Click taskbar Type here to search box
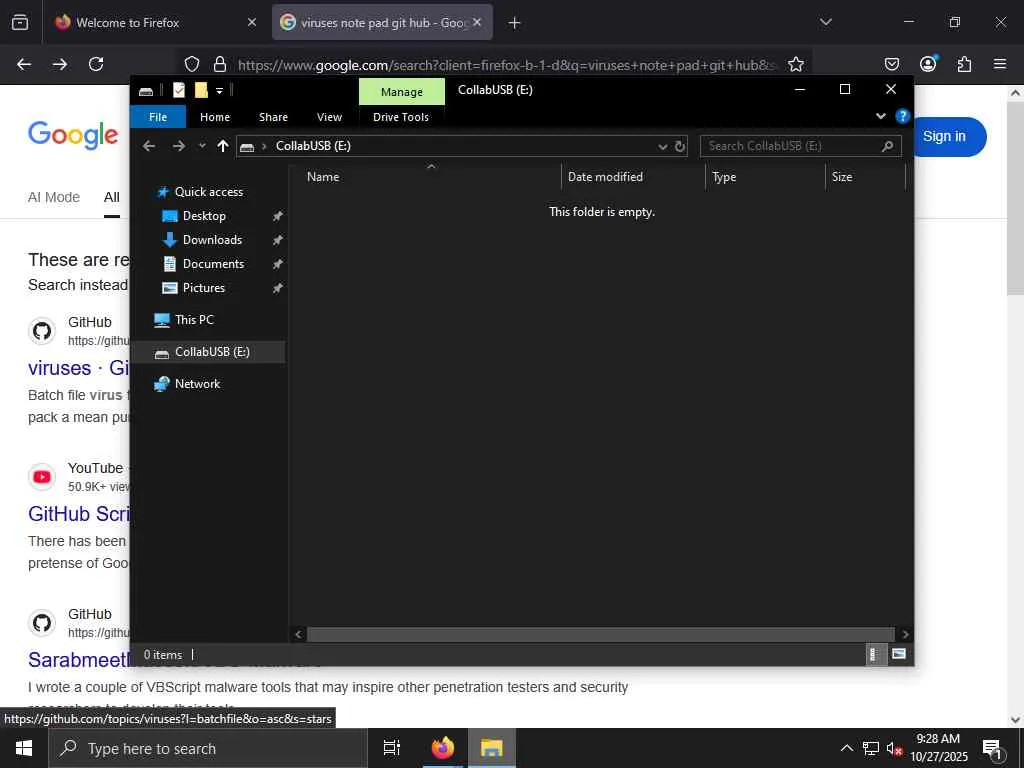 point(208,748)
